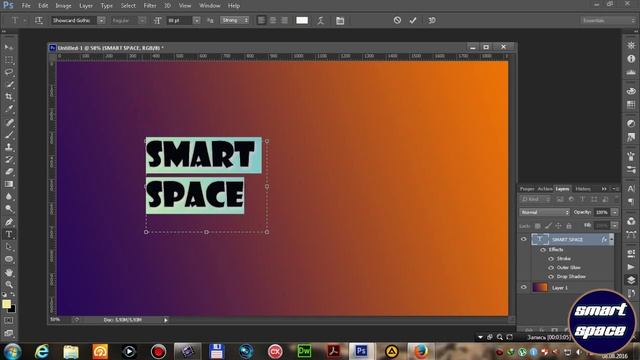Select the Eraser tool
640x360 pixels.
pyautogui.click(x=9, y=171)
